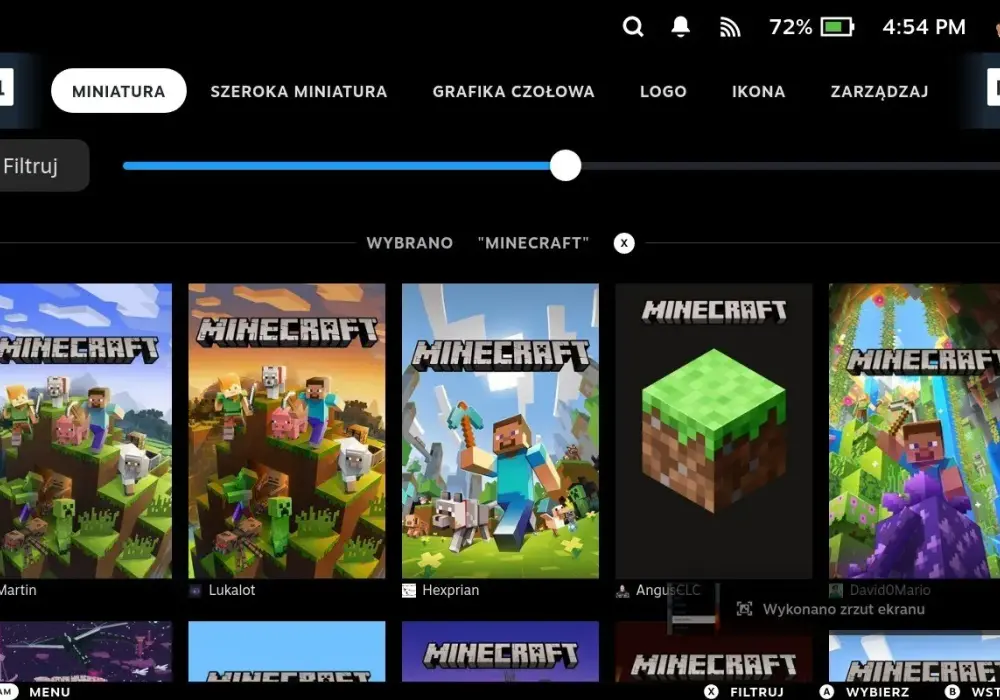The width and height of the screenshot is (1000, 700).
Task: Click the thumbnail size slider handle
Action: [x=565, y=166]
